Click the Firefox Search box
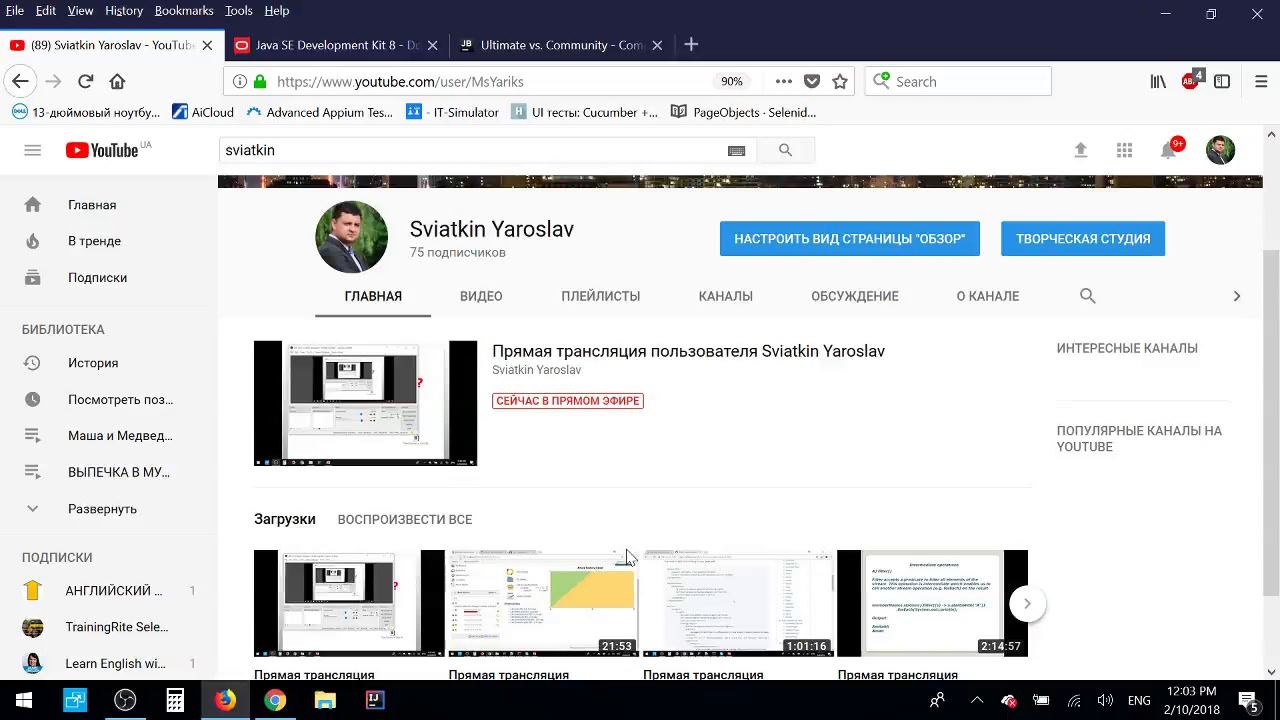This screenshot has width=1280, height=720. point(958,82)
